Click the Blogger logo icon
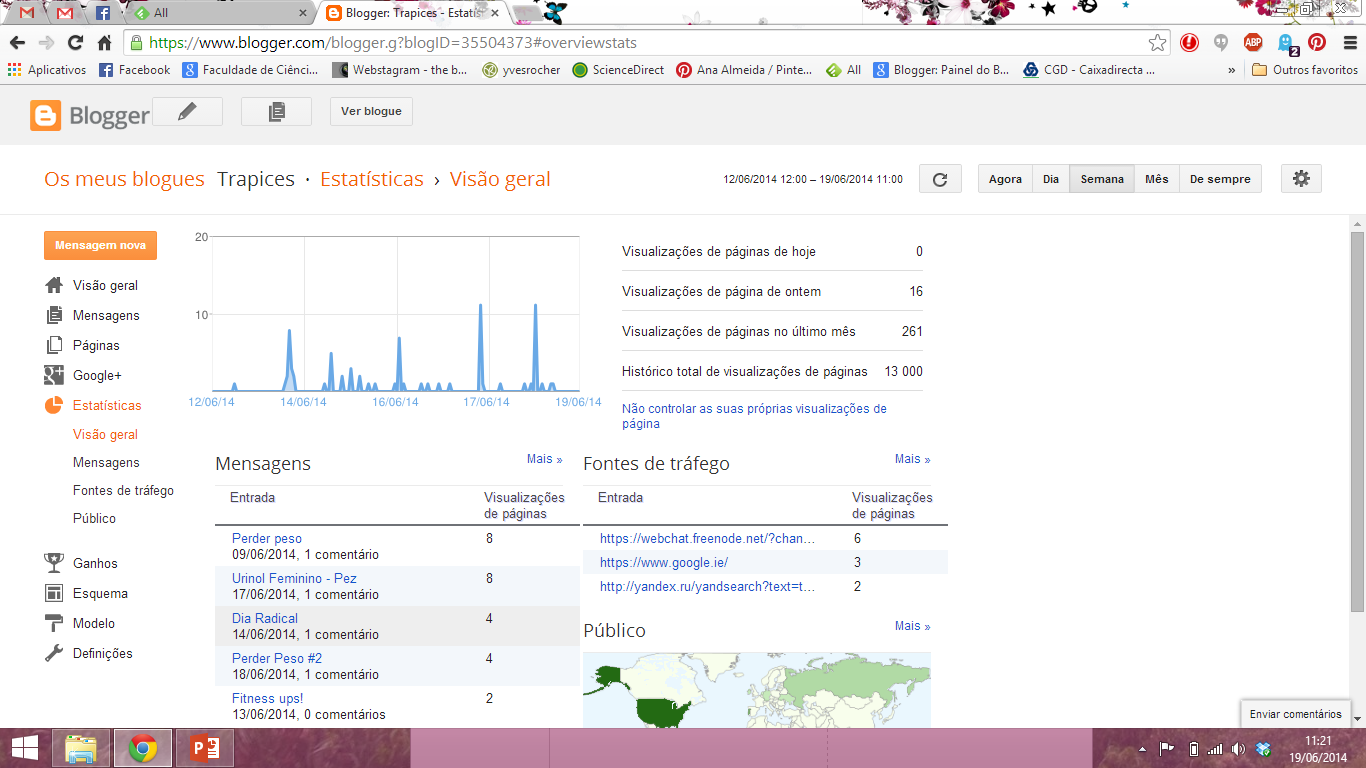 [46, 115]
